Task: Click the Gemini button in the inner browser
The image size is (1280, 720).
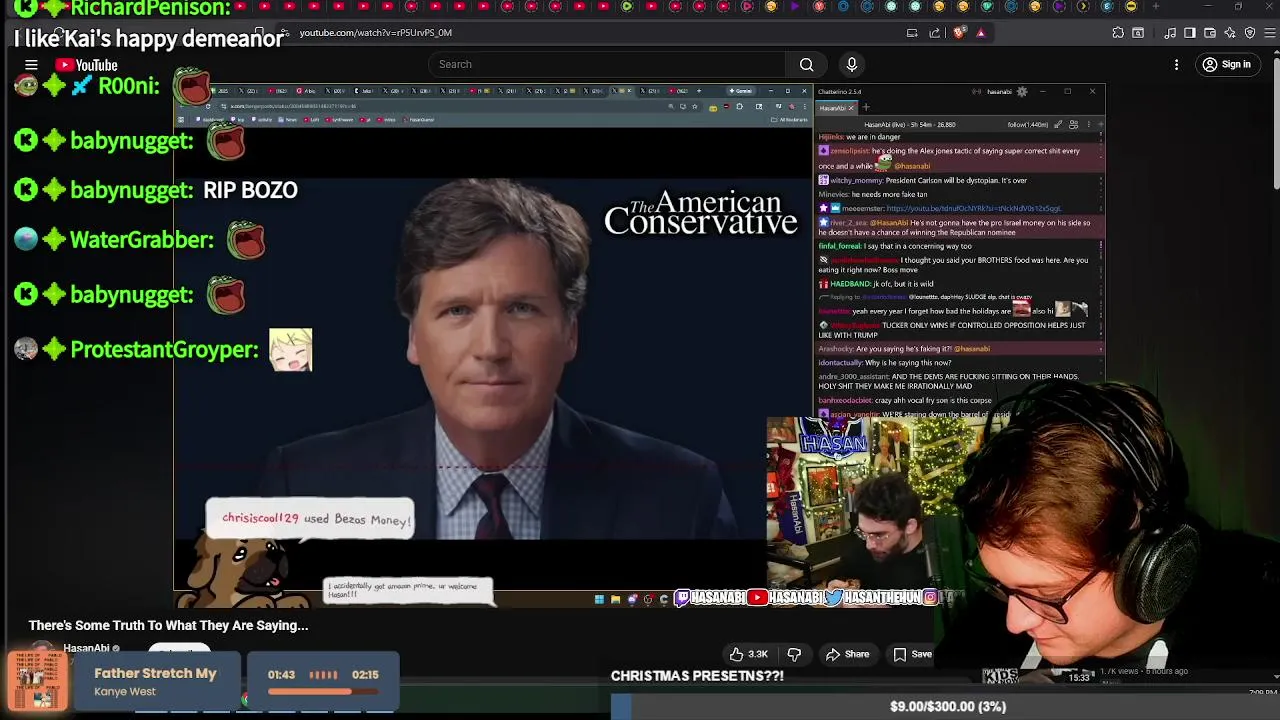Action: tap(743, 91)
